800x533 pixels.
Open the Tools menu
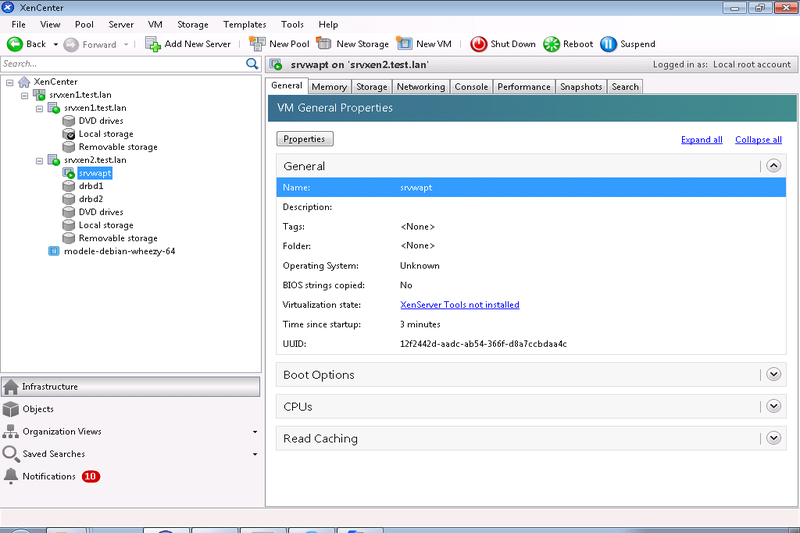tap(292, 24)
